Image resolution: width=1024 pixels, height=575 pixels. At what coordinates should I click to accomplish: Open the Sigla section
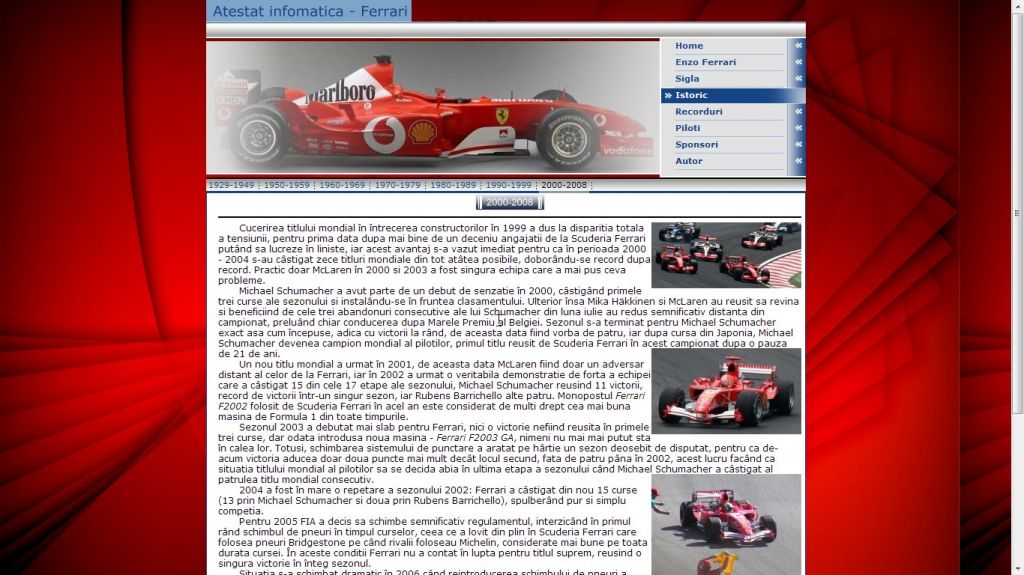687,79
